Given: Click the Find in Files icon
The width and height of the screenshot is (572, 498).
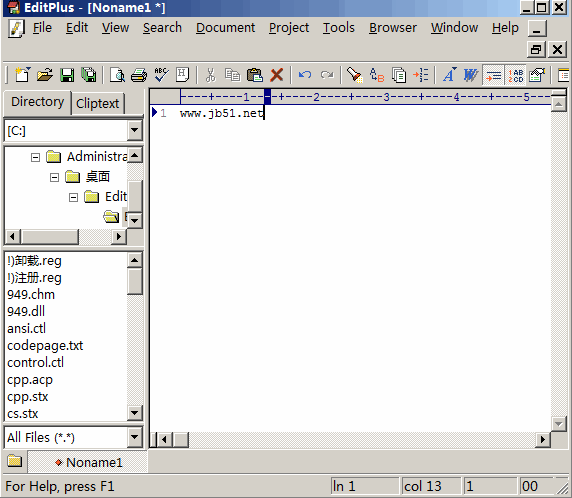Looking at the screenshot, I should [399, 75].
